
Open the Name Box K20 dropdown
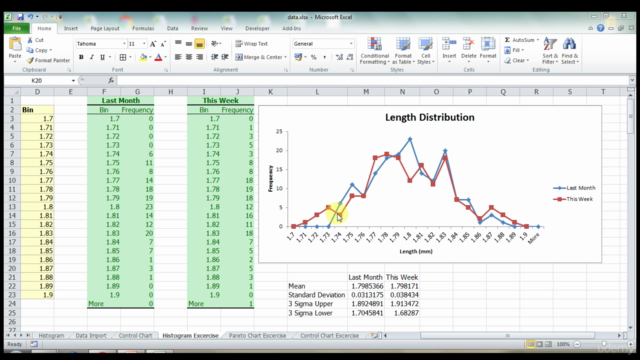(x=73, y=80)
